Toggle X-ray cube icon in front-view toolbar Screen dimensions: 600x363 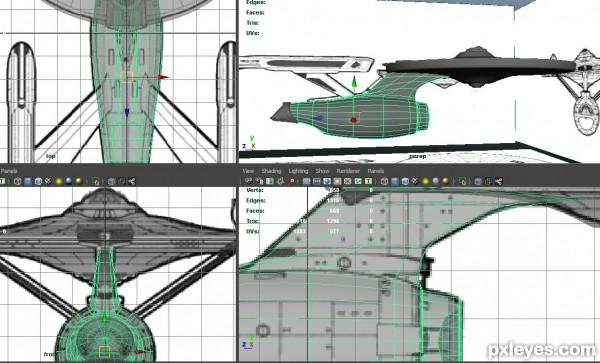(x=111, y=181)
